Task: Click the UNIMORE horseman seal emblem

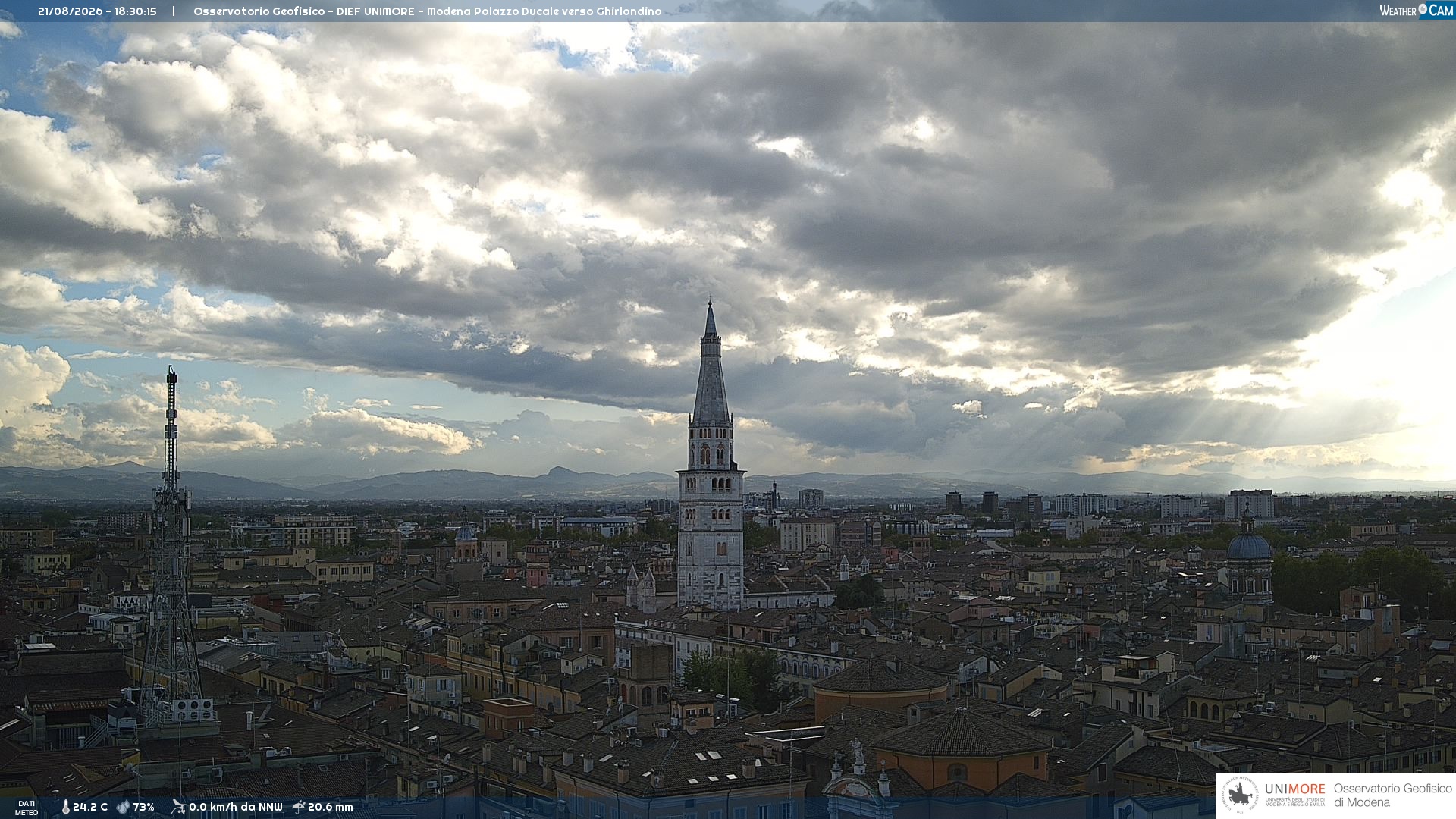Action: (1240, 795)
